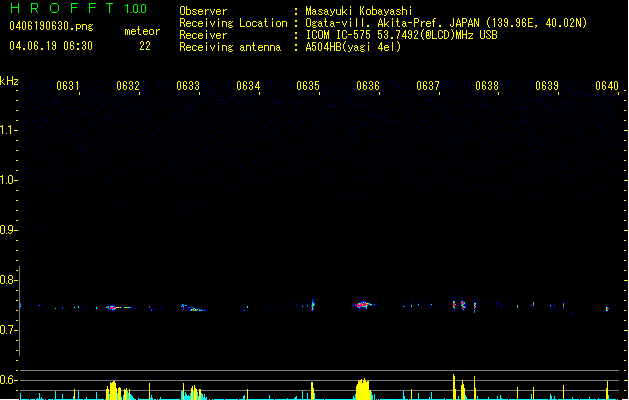Click the meteor count value 22
The height and width of the screenshot is (400, 629).
click(145, 46)
